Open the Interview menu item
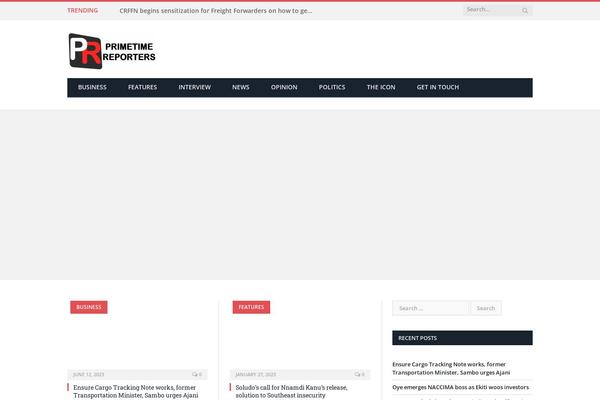This screenshot has height=400, width=600. click(x=194, y=87)
